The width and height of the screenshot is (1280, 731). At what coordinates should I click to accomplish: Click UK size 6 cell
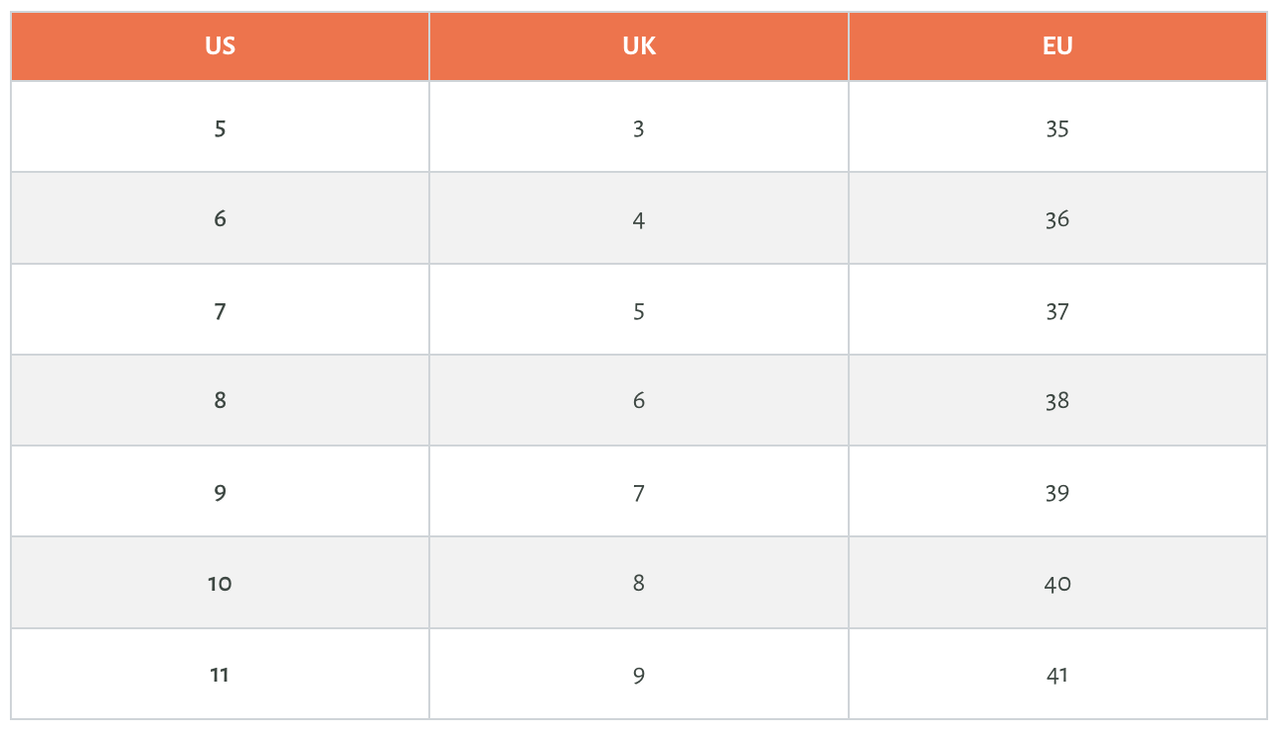point(639,400)
